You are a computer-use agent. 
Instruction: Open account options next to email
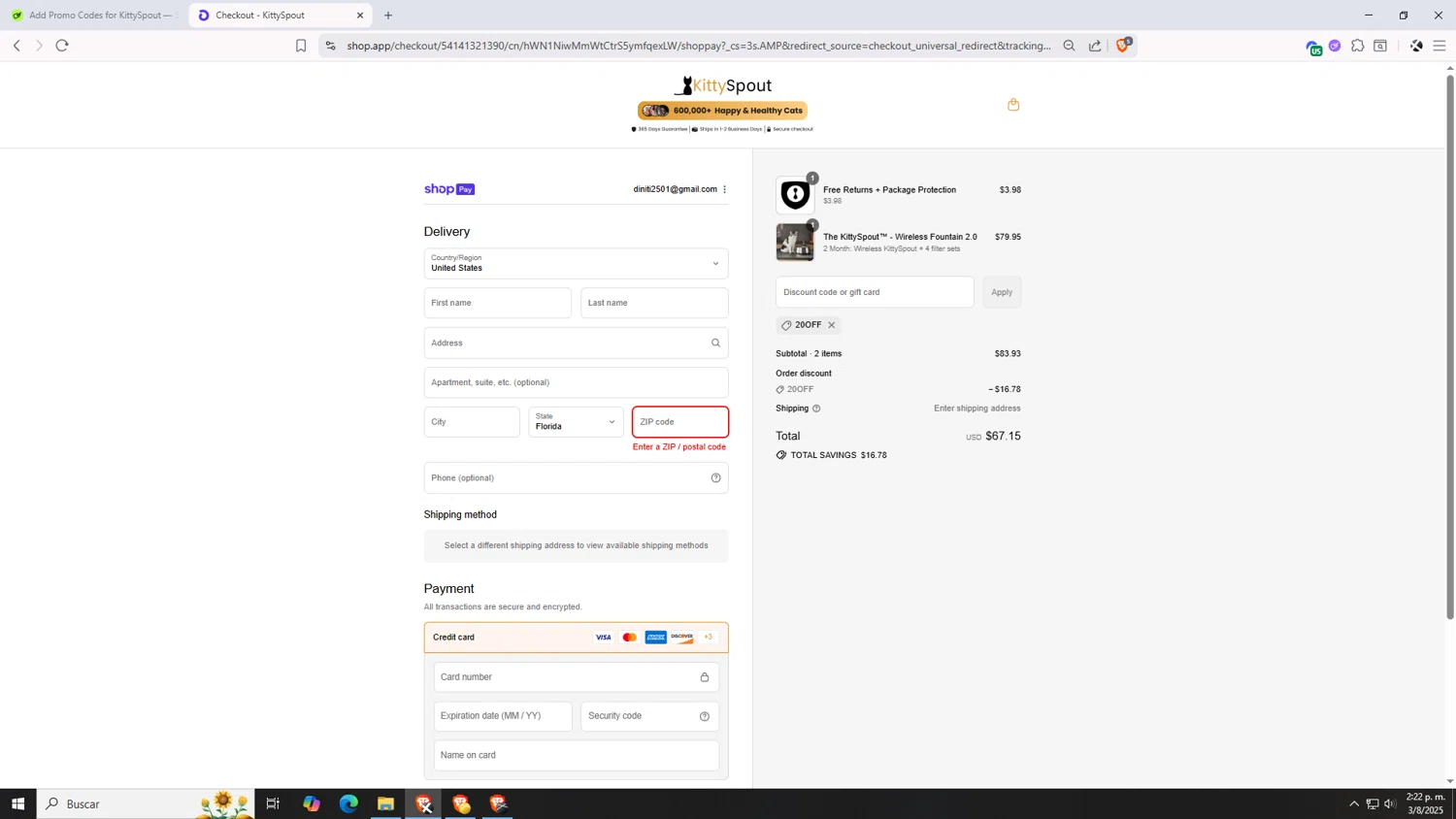724,189
